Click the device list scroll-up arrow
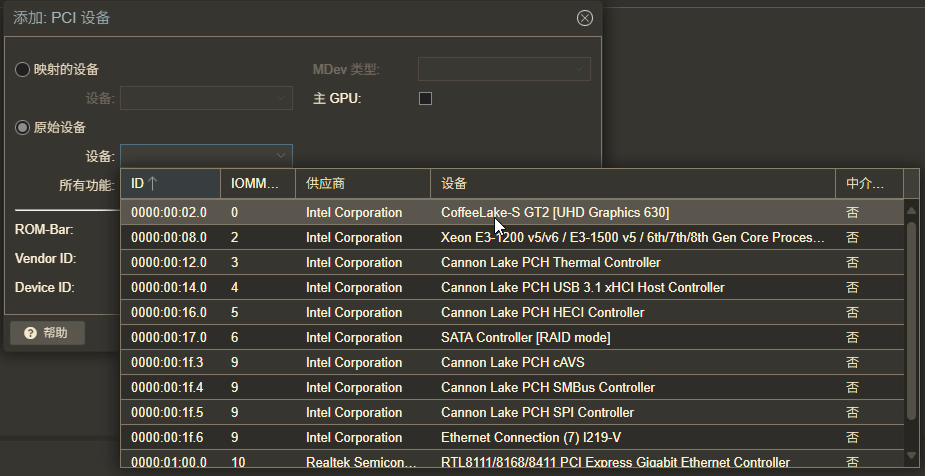Screen dimensions: 925x476 pyautogui.click(x=911, y=210)
